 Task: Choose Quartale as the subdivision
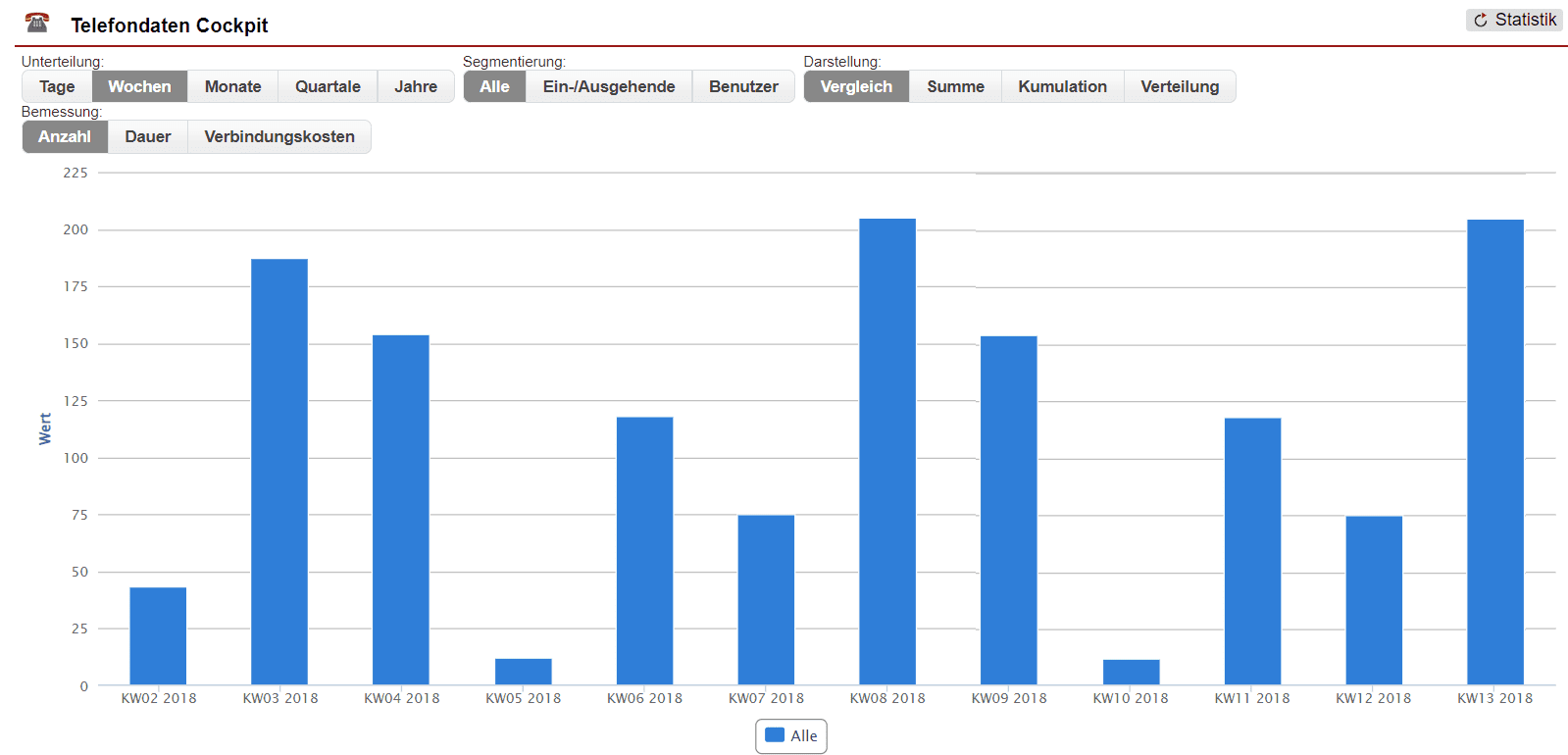pos(328,86)
